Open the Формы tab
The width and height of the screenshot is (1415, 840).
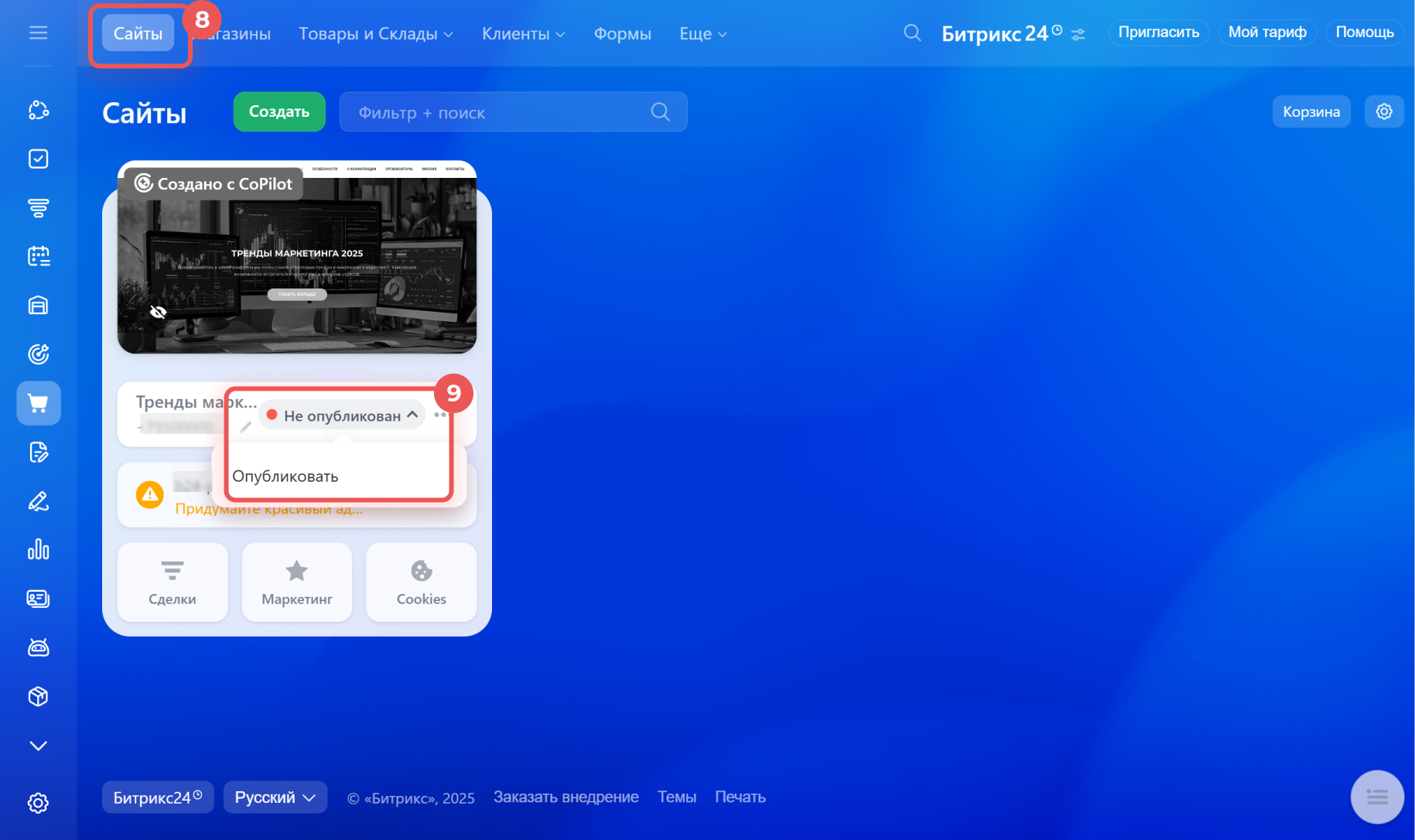[622, 34]
